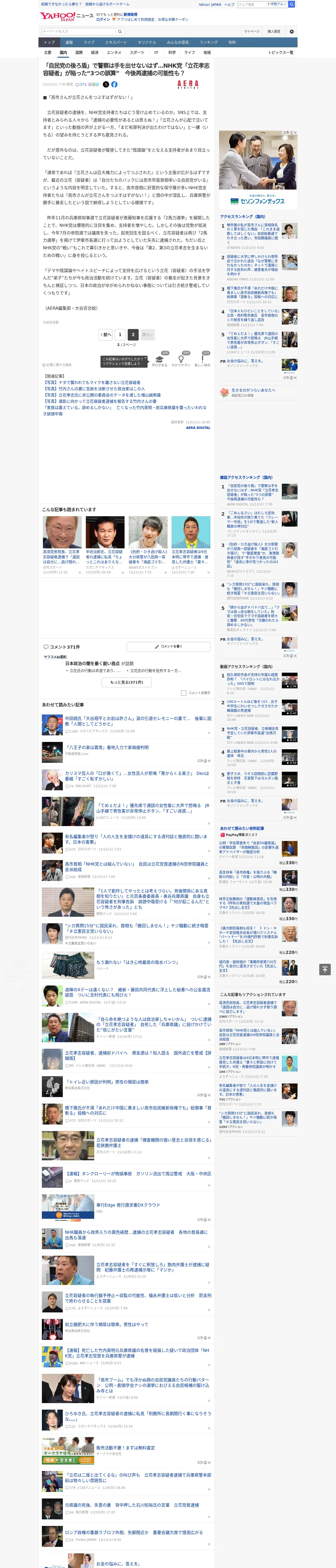Screen dimensions: 336x1568
Task: Toggle the コメント非表示 checkbox
Action: coord(183,693)
